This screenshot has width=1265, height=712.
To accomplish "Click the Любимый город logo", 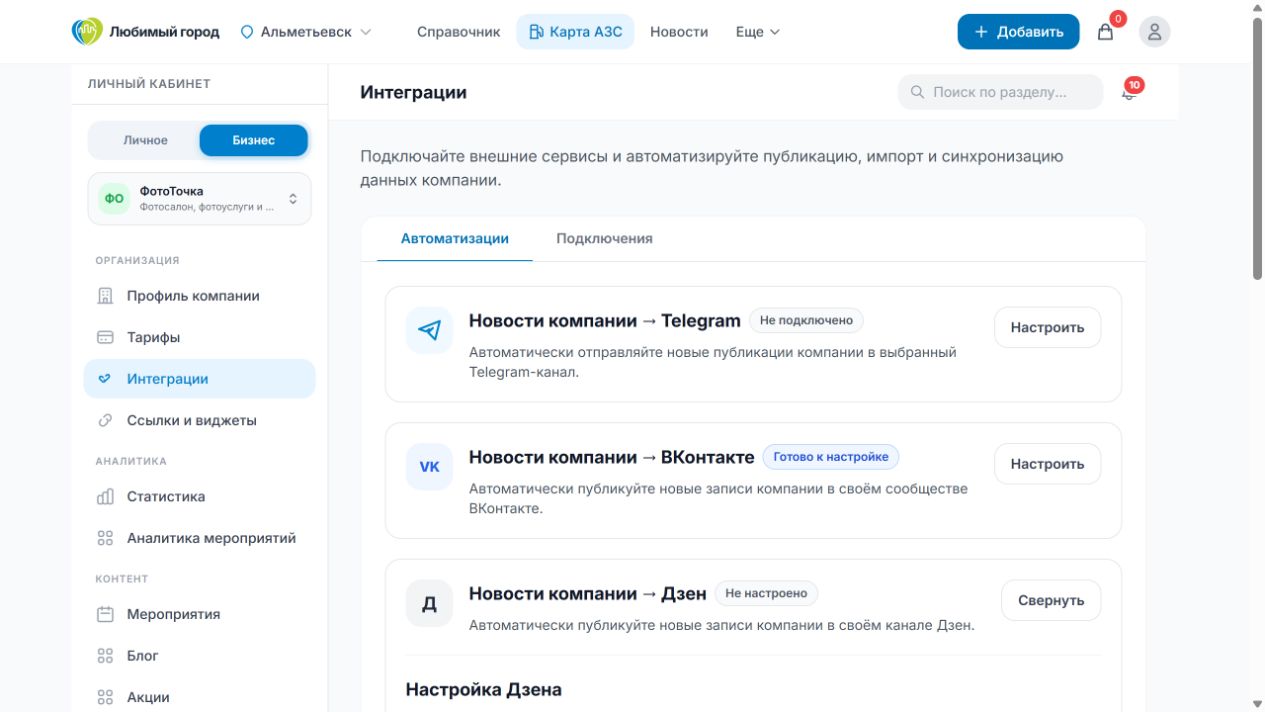I will point(145,31).
